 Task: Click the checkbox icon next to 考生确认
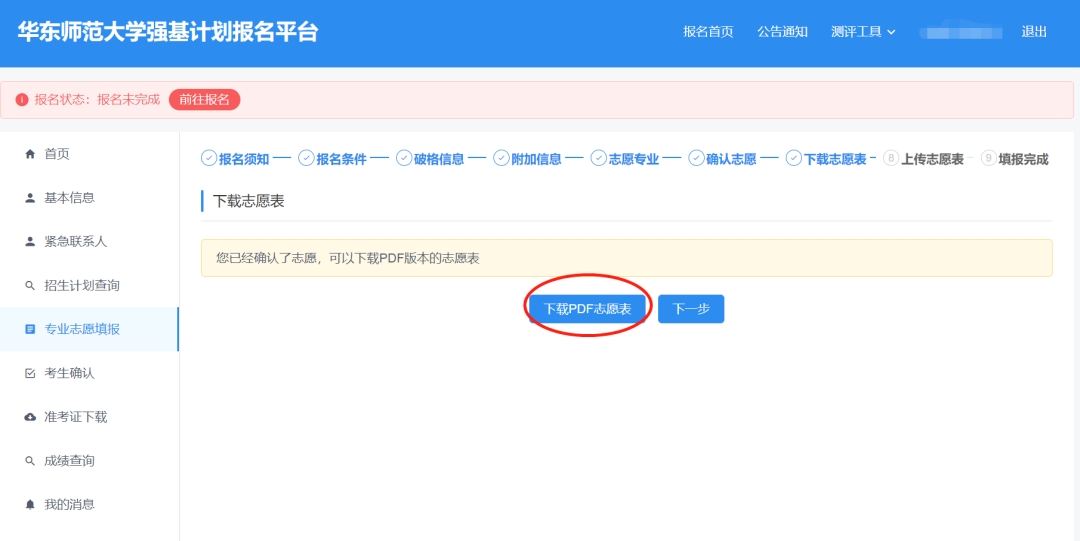[30, 373]
